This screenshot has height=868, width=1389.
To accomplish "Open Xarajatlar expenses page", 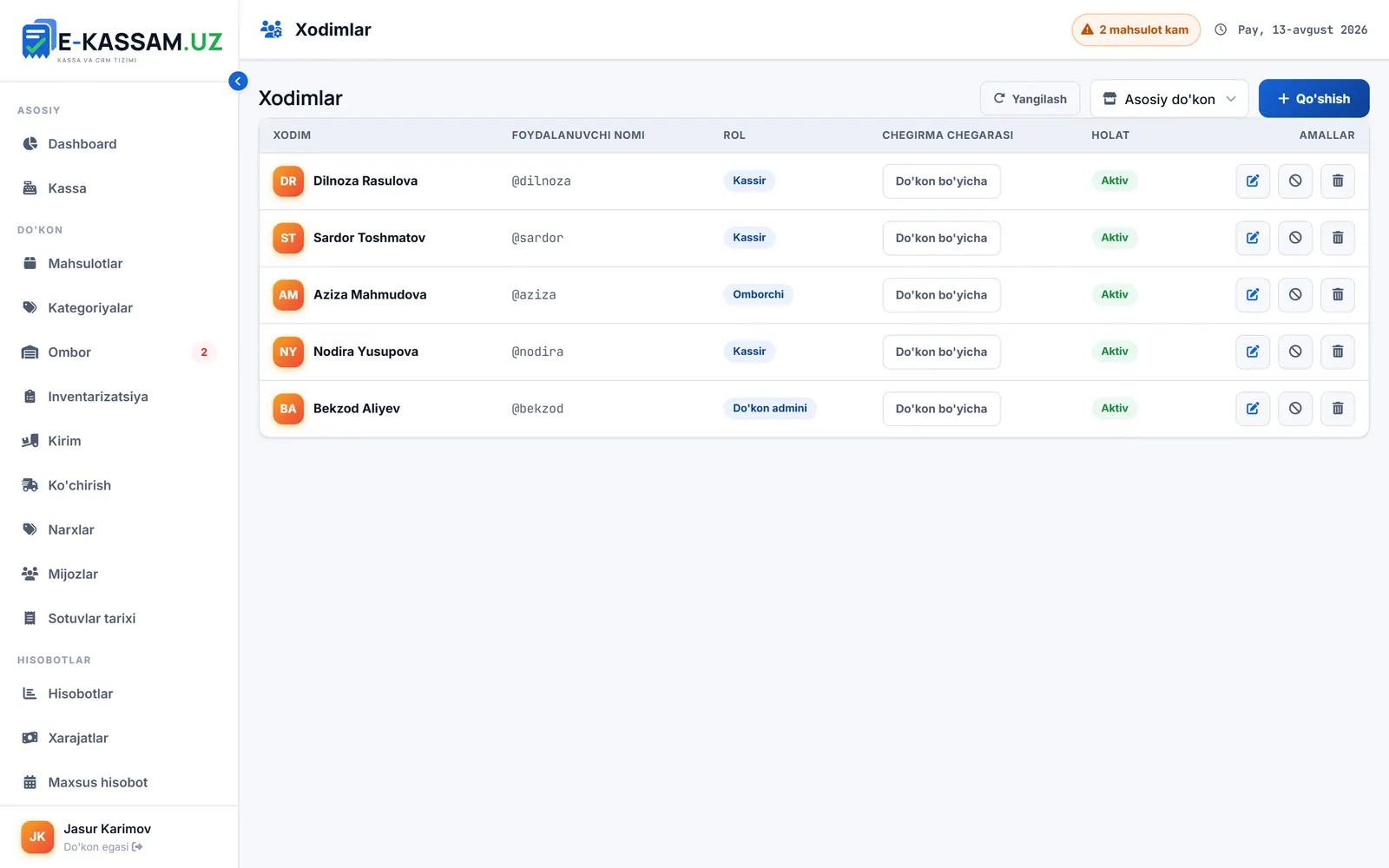I will 119,738.
